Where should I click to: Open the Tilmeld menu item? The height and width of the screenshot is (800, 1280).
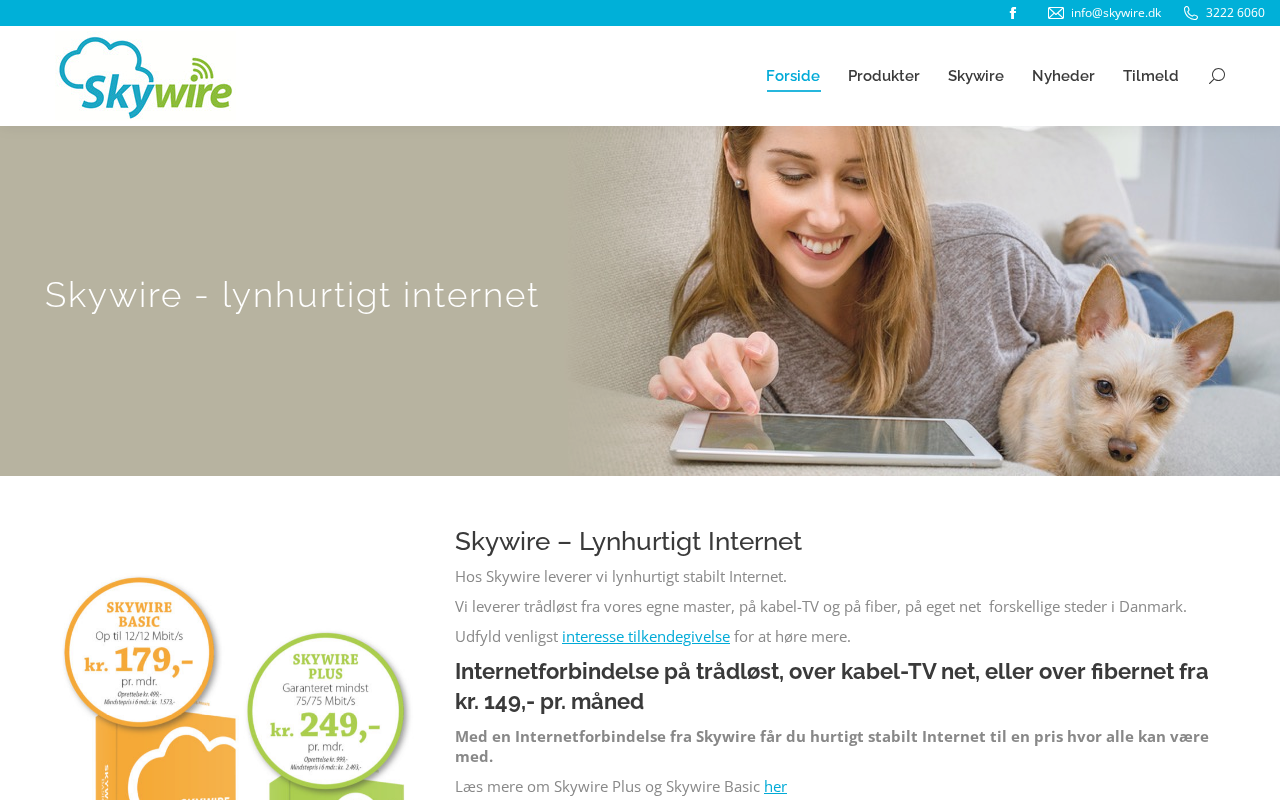(x=1151, y=76)
